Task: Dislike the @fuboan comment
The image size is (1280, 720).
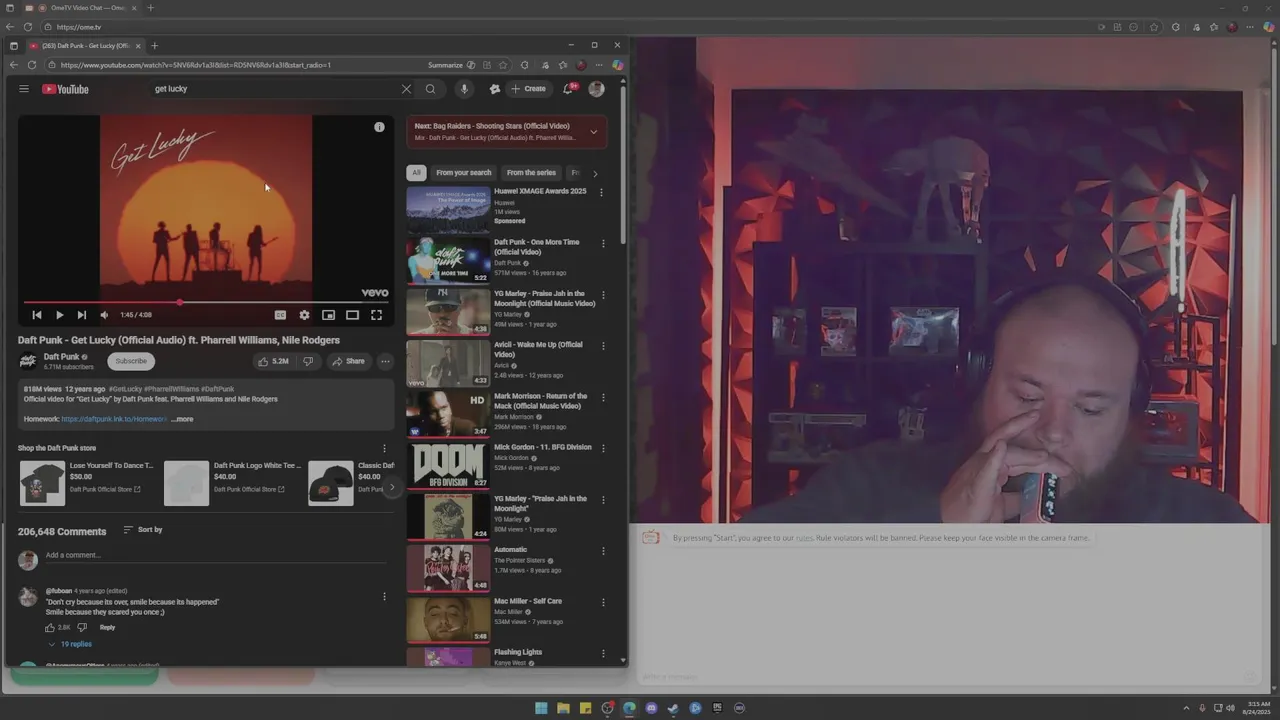Action: pos(82,628)
